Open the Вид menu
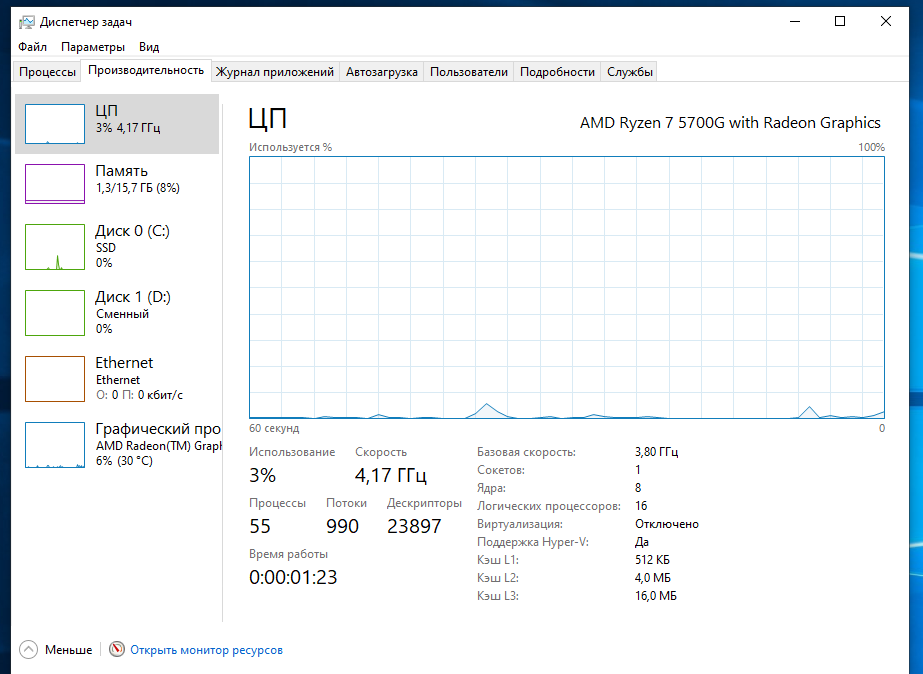923x674 pixels. pos(149,47)
